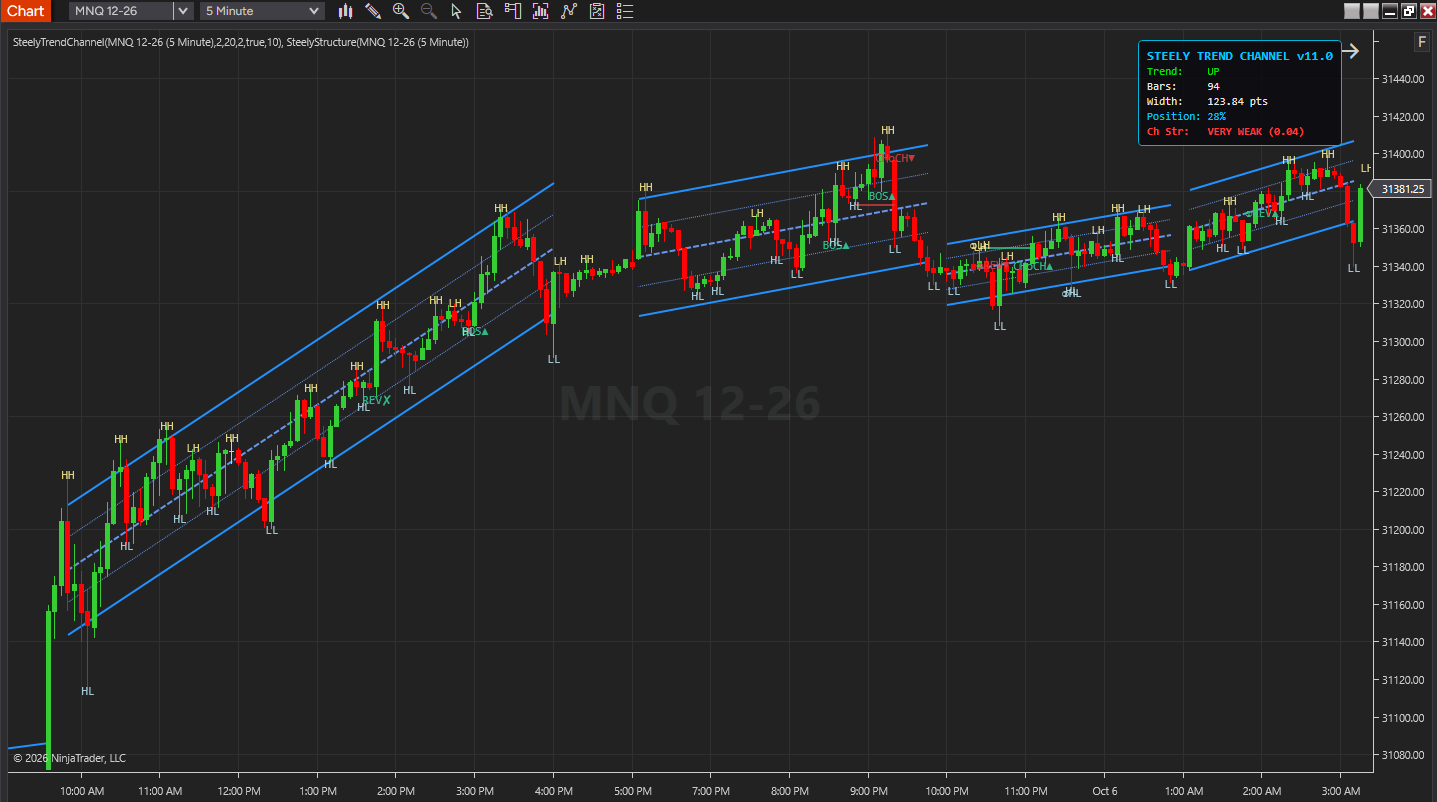Click the Bars: 94 line

[x=1183, y=86]
